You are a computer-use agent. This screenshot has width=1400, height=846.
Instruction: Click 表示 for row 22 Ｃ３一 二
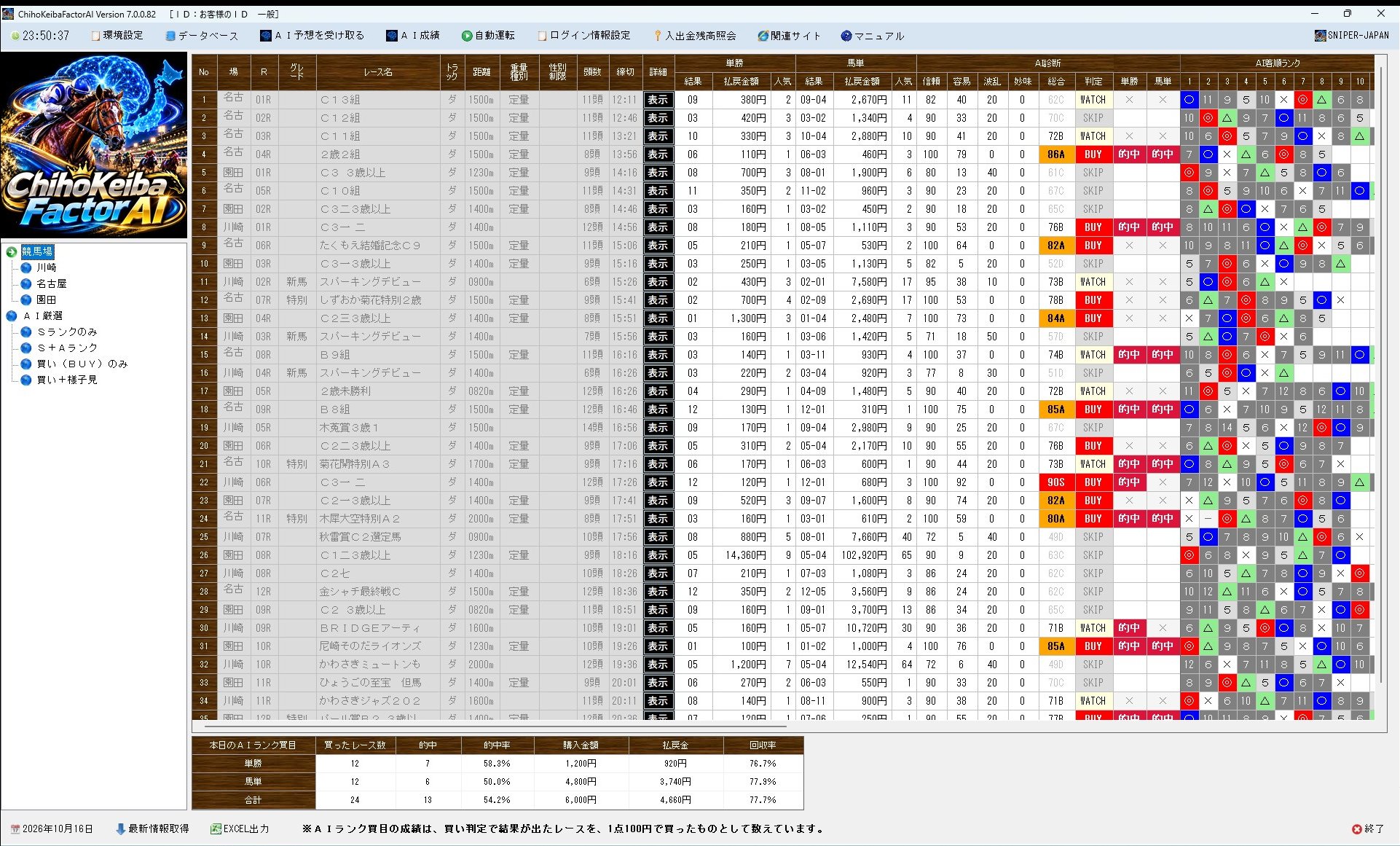click(658, 482)
